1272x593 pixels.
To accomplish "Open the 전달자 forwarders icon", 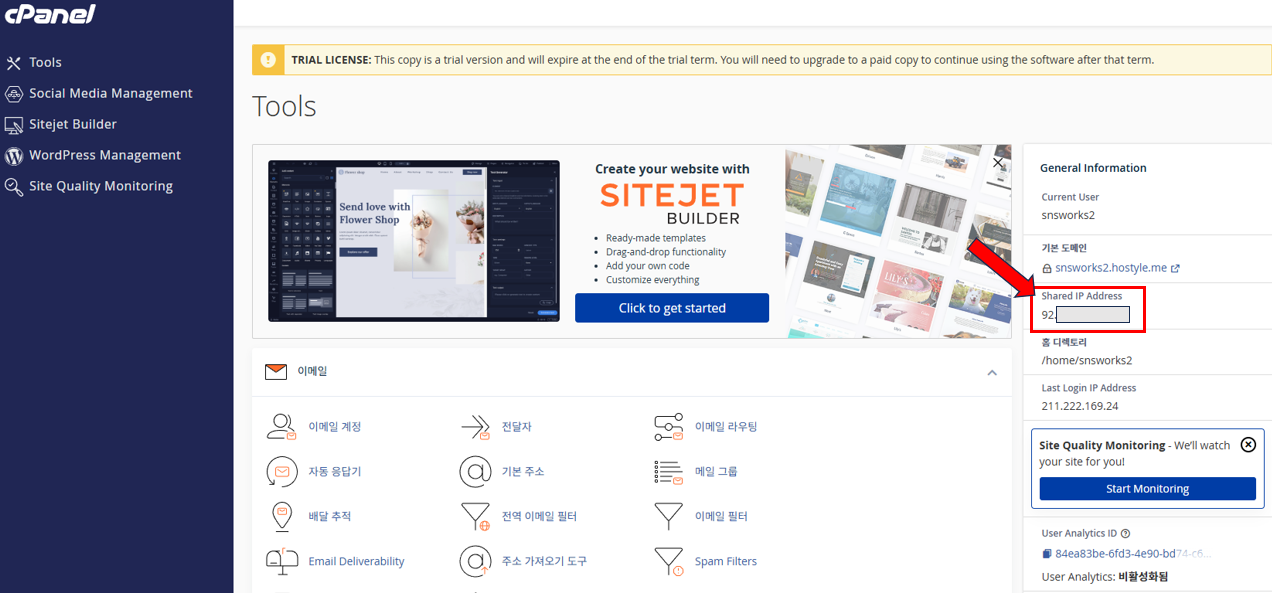I will pos(474,427).
